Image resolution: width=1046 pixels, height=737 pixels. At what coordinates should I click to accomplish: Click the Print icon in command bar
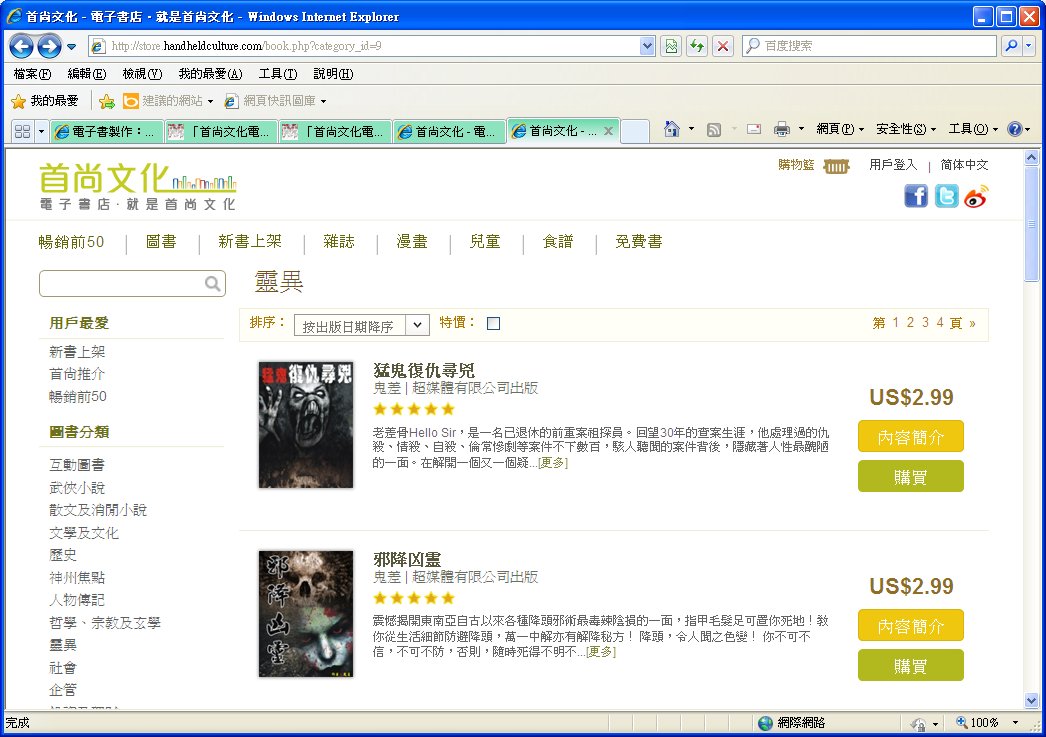tap(782, 130)
